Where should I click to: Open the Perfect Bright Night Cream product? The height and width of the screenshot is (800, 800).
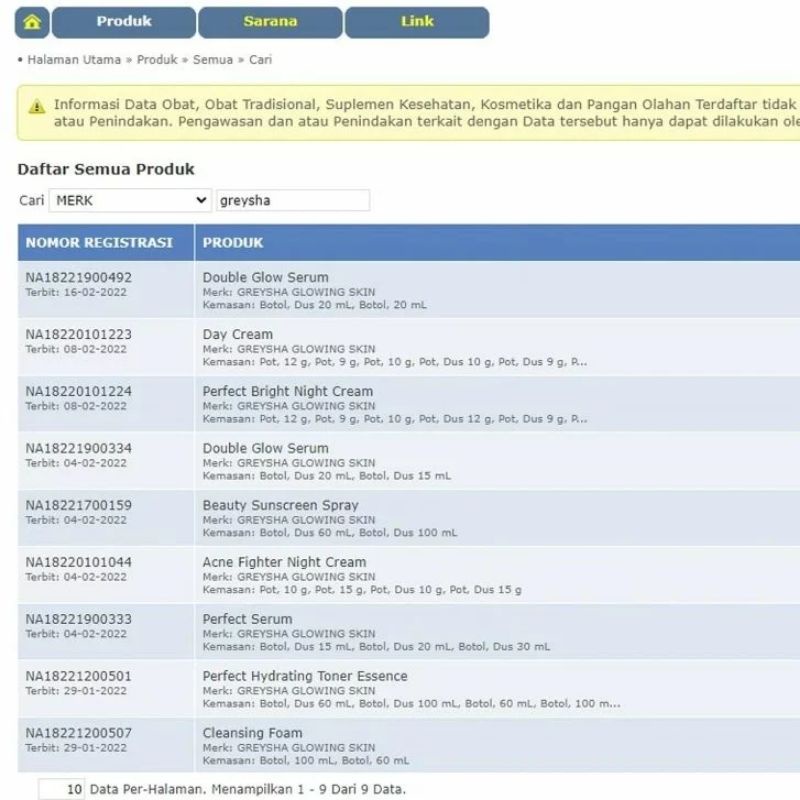tap(288, 391)
